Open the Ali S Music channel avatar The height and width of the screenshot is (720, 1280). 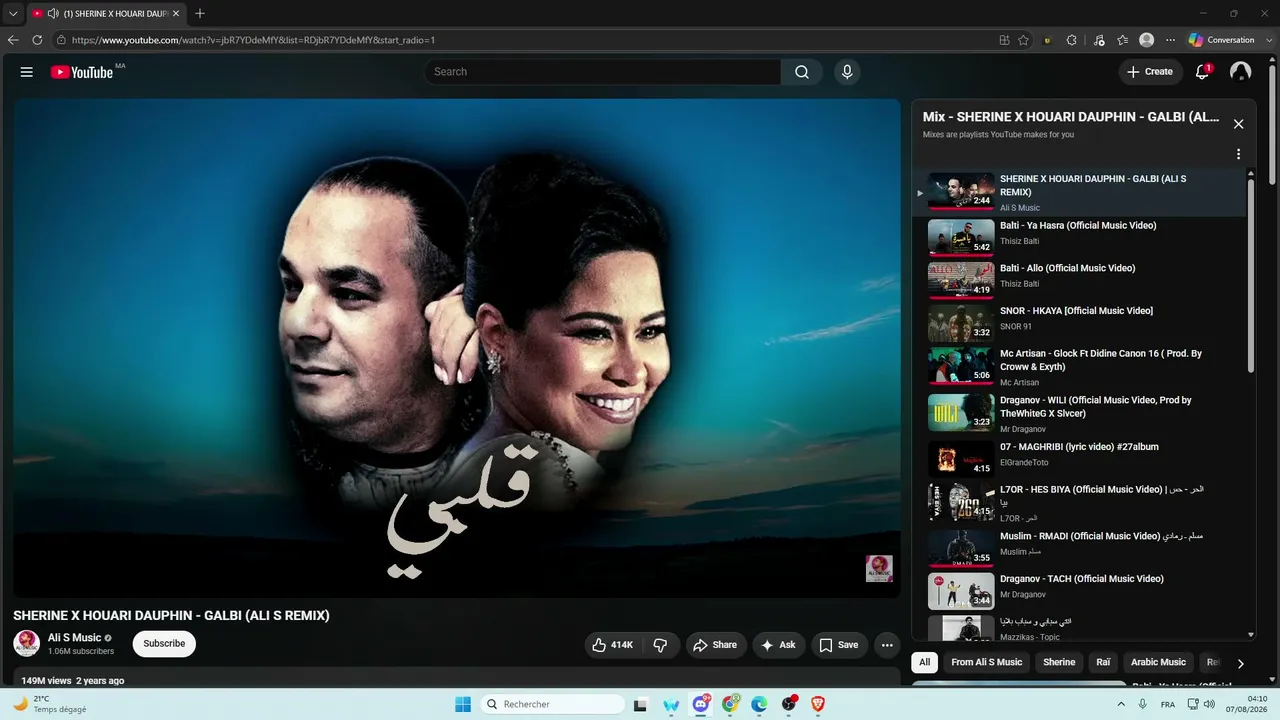coord(26,643)
